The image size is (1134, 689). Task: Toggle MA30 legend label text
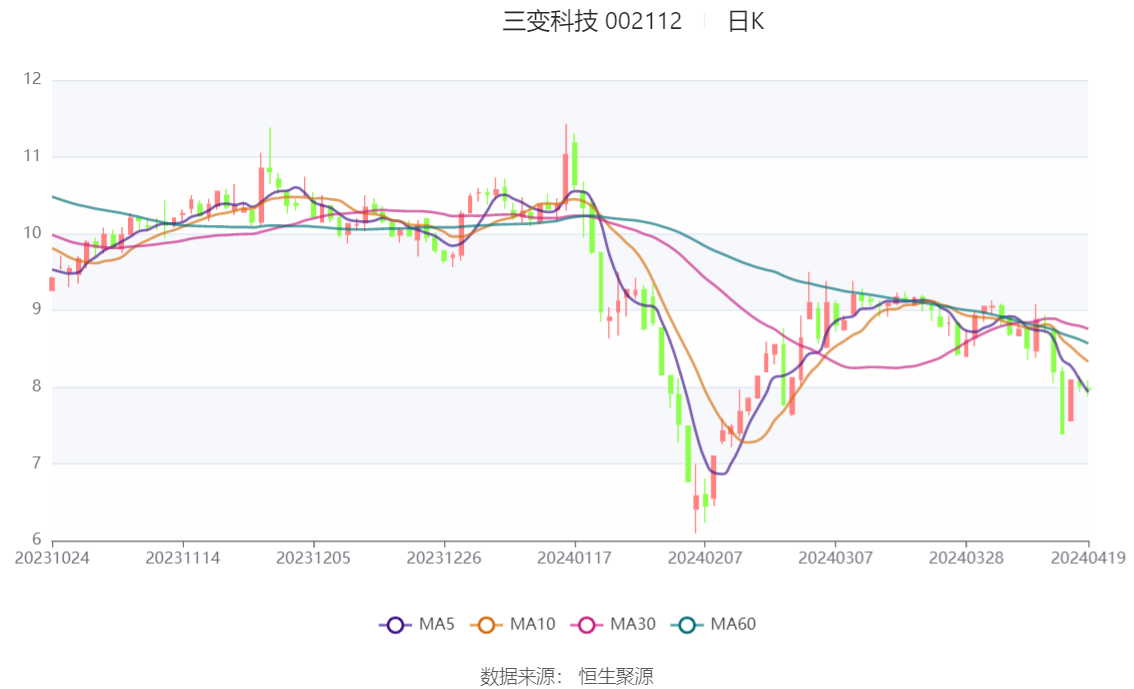tap(632, 625)
